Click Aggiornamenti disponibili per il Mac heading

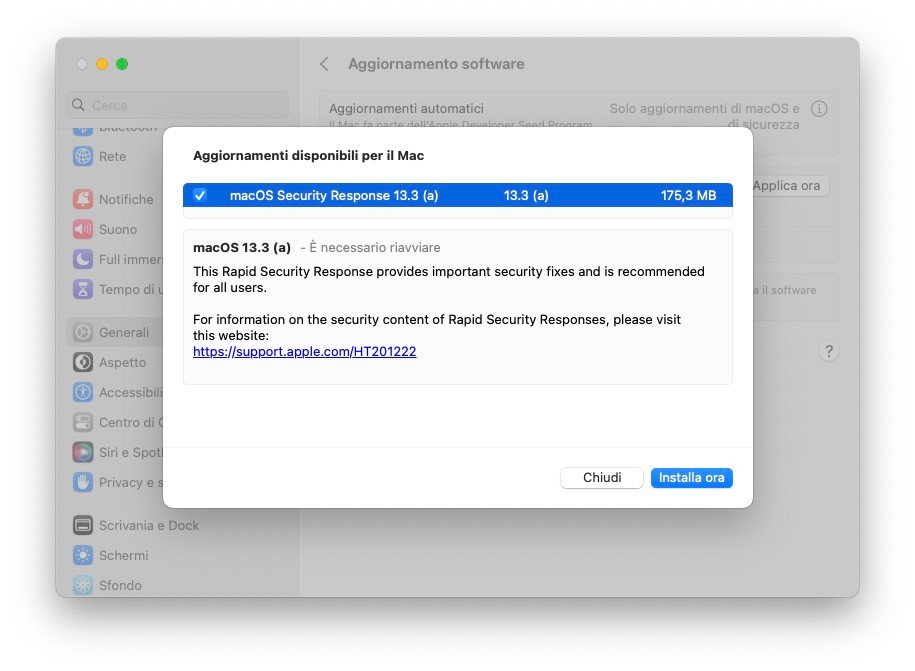[309, 156]
